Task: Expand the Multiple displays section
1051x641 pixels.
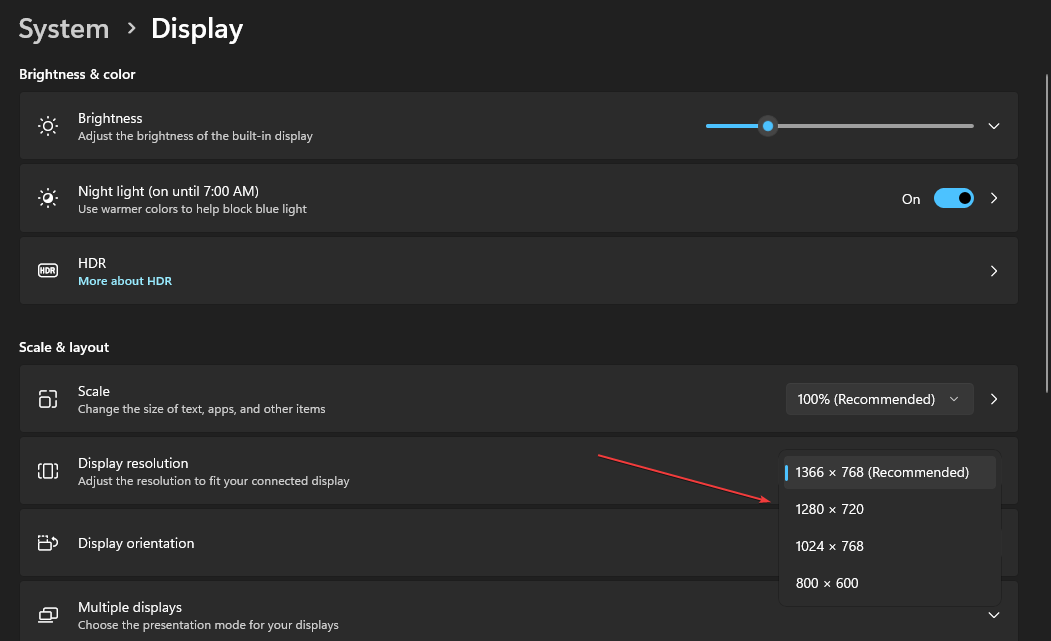Action: click(993, 614)
